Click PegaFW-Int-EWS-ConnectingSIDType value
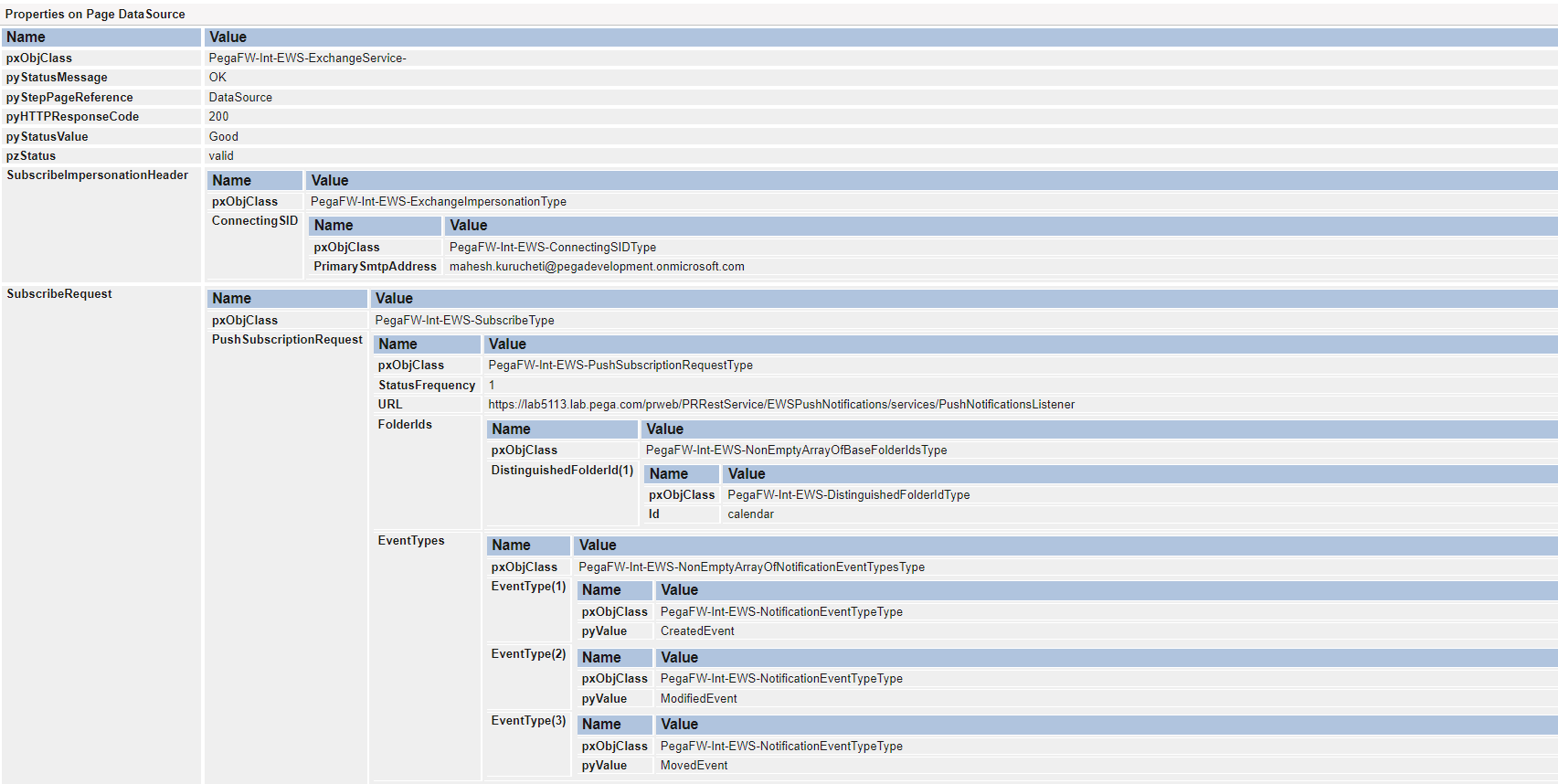 [x=553, y=248]
